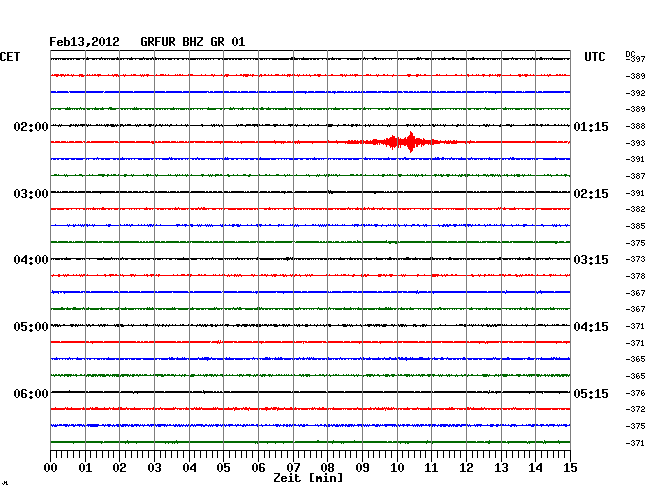
Task: Select the DC offset value "-388"
Action: point(635,126)
